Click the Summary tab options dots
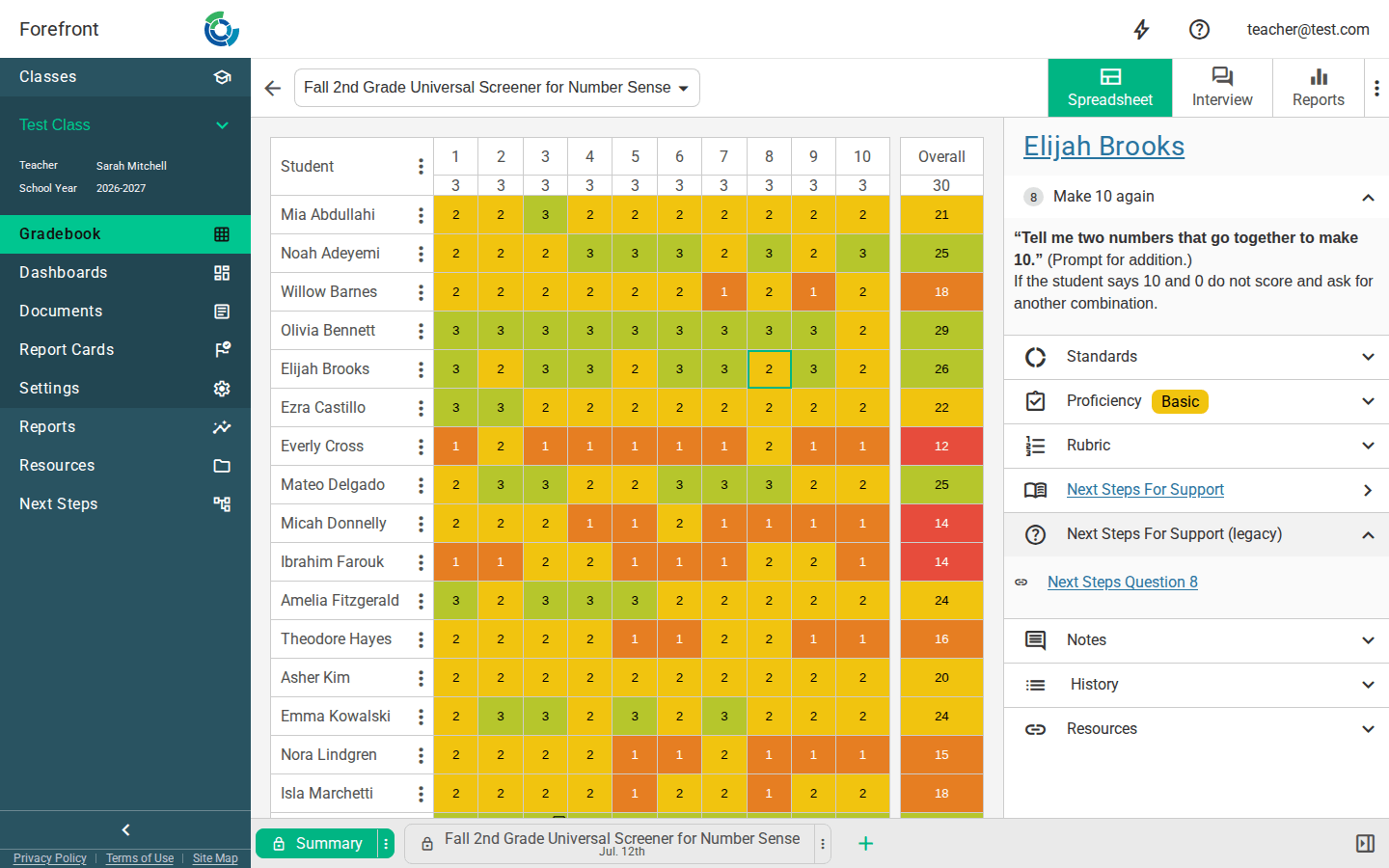The image size is (1389, 868). point(386,844)
